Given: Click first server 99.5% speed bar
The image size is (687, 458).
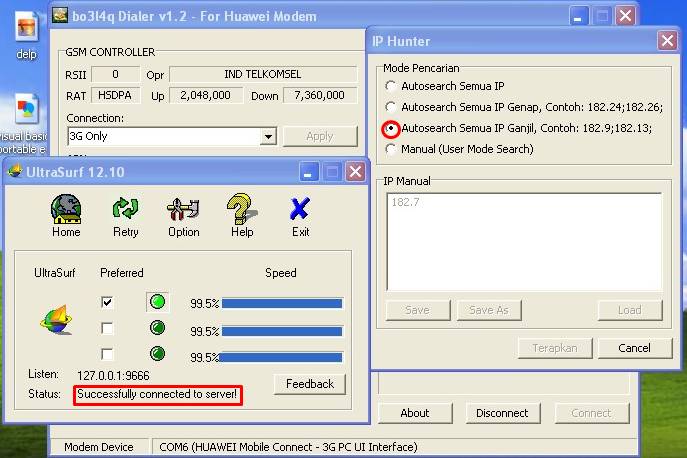Looking at the screenshot, I should (282, 303).
